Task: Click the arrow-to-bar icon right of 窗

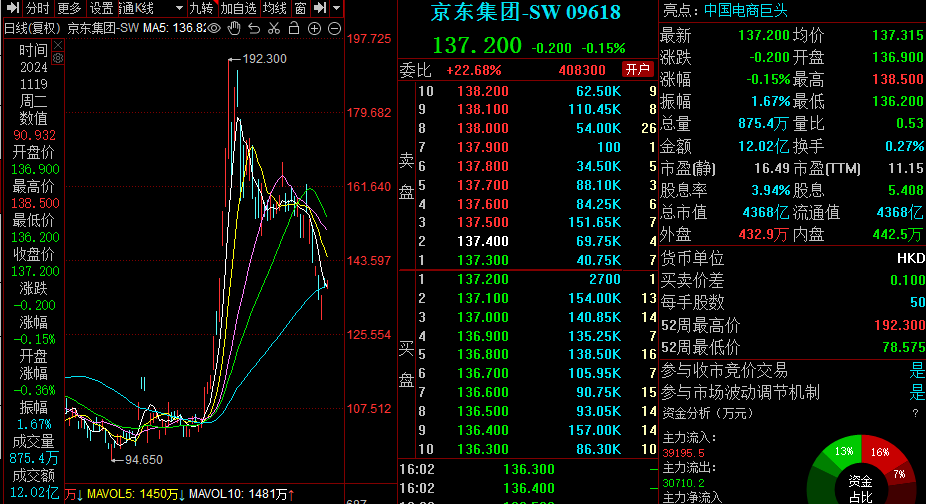Action: click(x=320, y=8)
